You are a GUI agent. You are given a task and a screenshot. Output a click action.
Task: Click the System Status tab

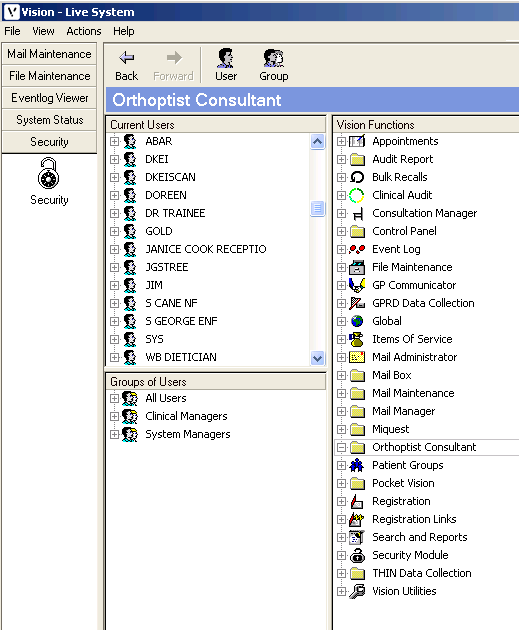(49, 120)
